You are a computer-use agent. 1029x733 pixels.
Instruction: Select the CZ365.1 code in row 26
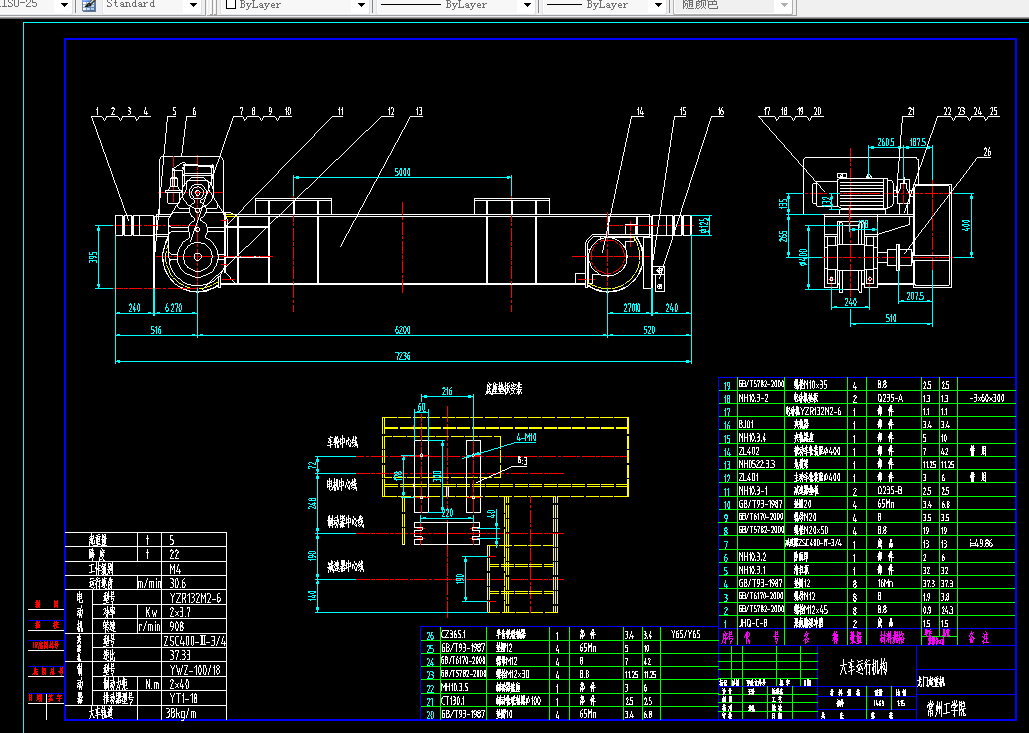click(453, 634)
